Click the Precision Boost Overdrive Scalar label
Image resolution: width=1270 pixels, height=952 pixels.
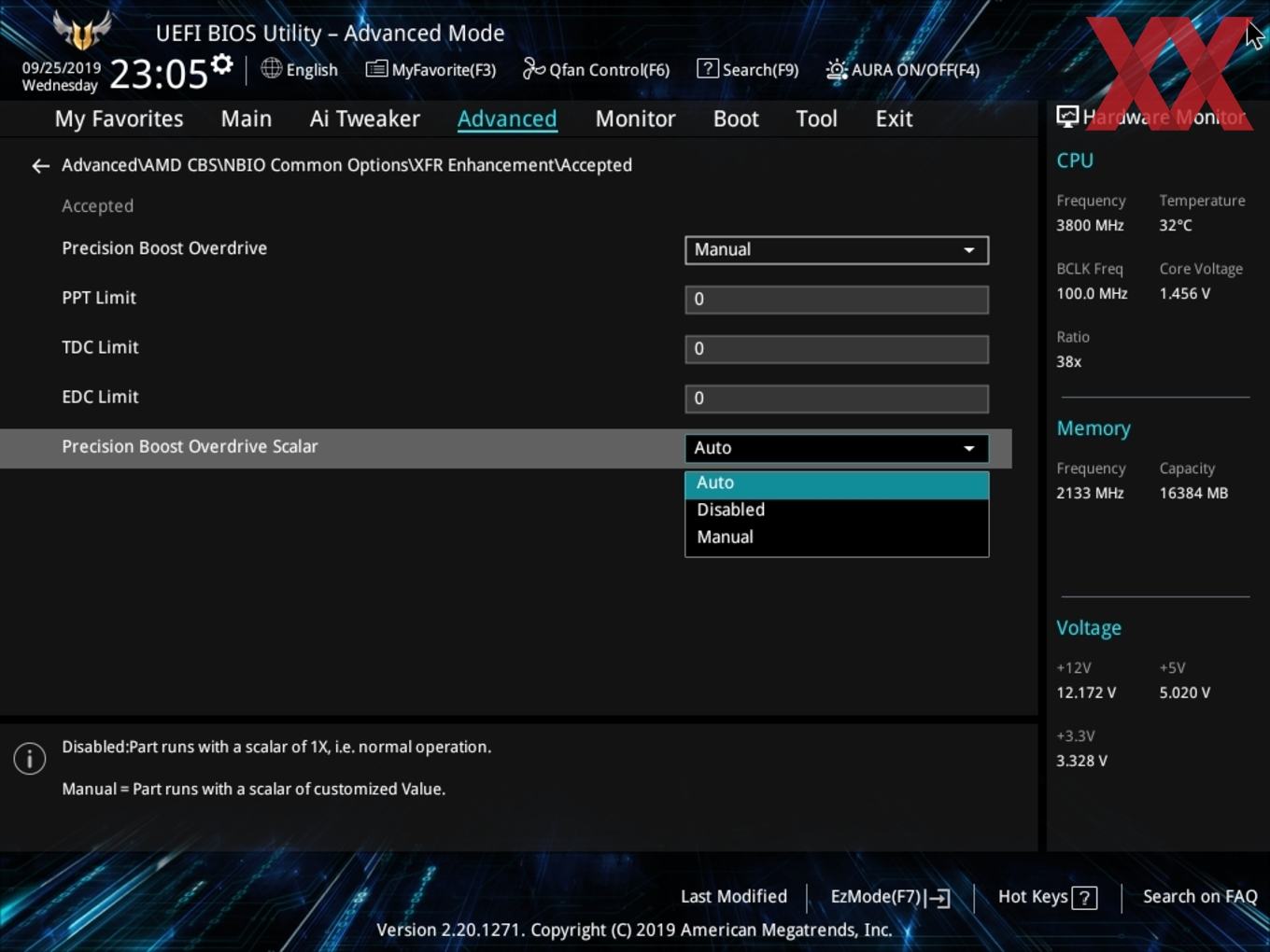point(190,446)
